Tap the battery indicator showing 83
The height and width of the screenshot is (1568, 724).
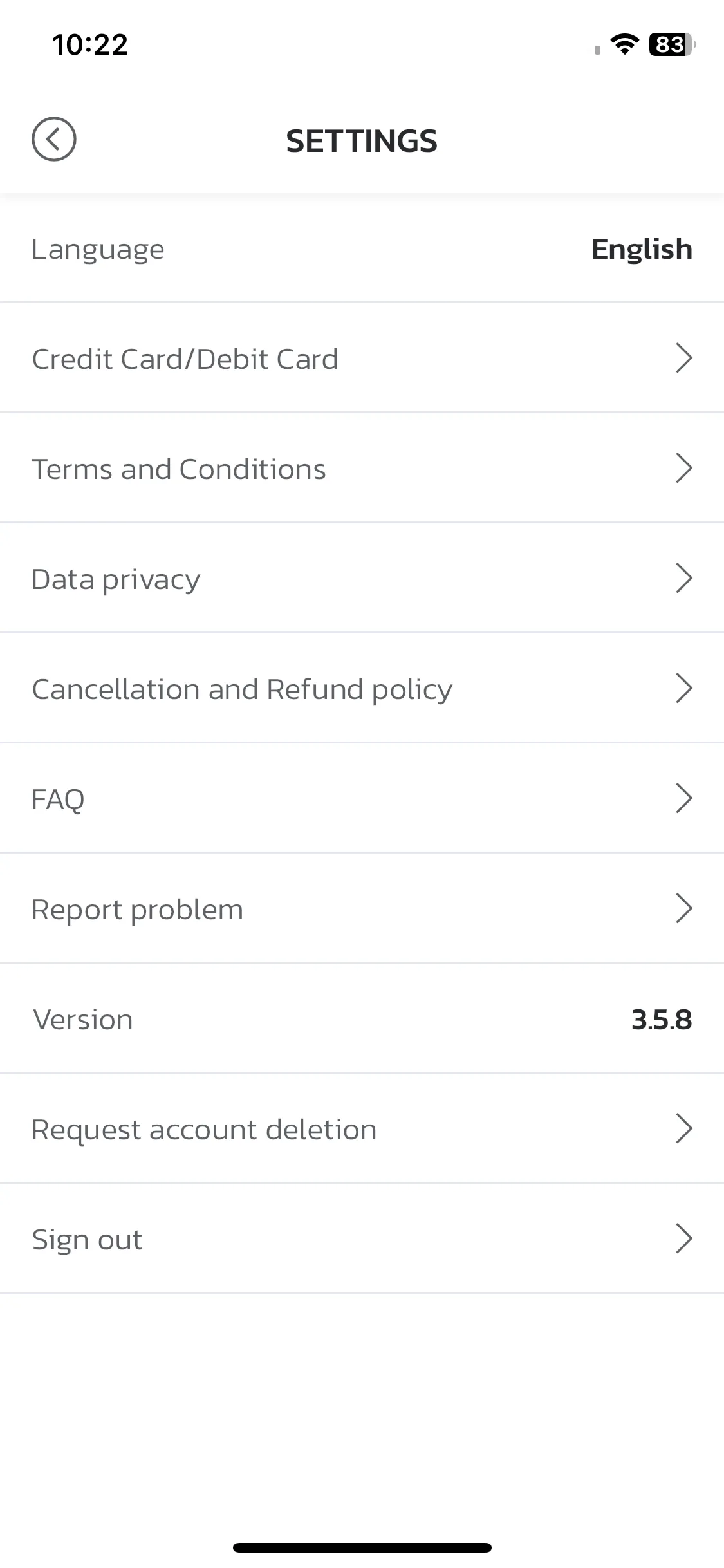673,44
